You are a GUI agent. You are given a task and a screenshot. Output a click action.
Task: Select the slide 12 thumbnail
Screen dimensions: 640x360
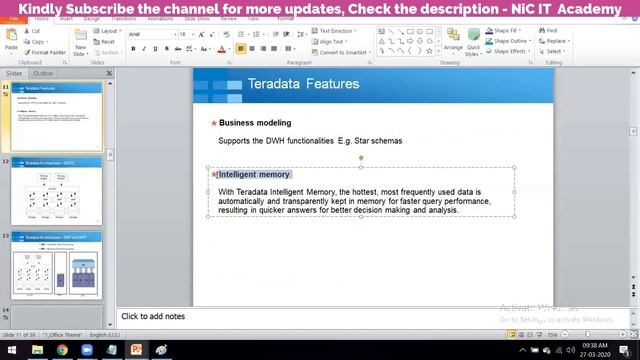[x=56, y=191]
